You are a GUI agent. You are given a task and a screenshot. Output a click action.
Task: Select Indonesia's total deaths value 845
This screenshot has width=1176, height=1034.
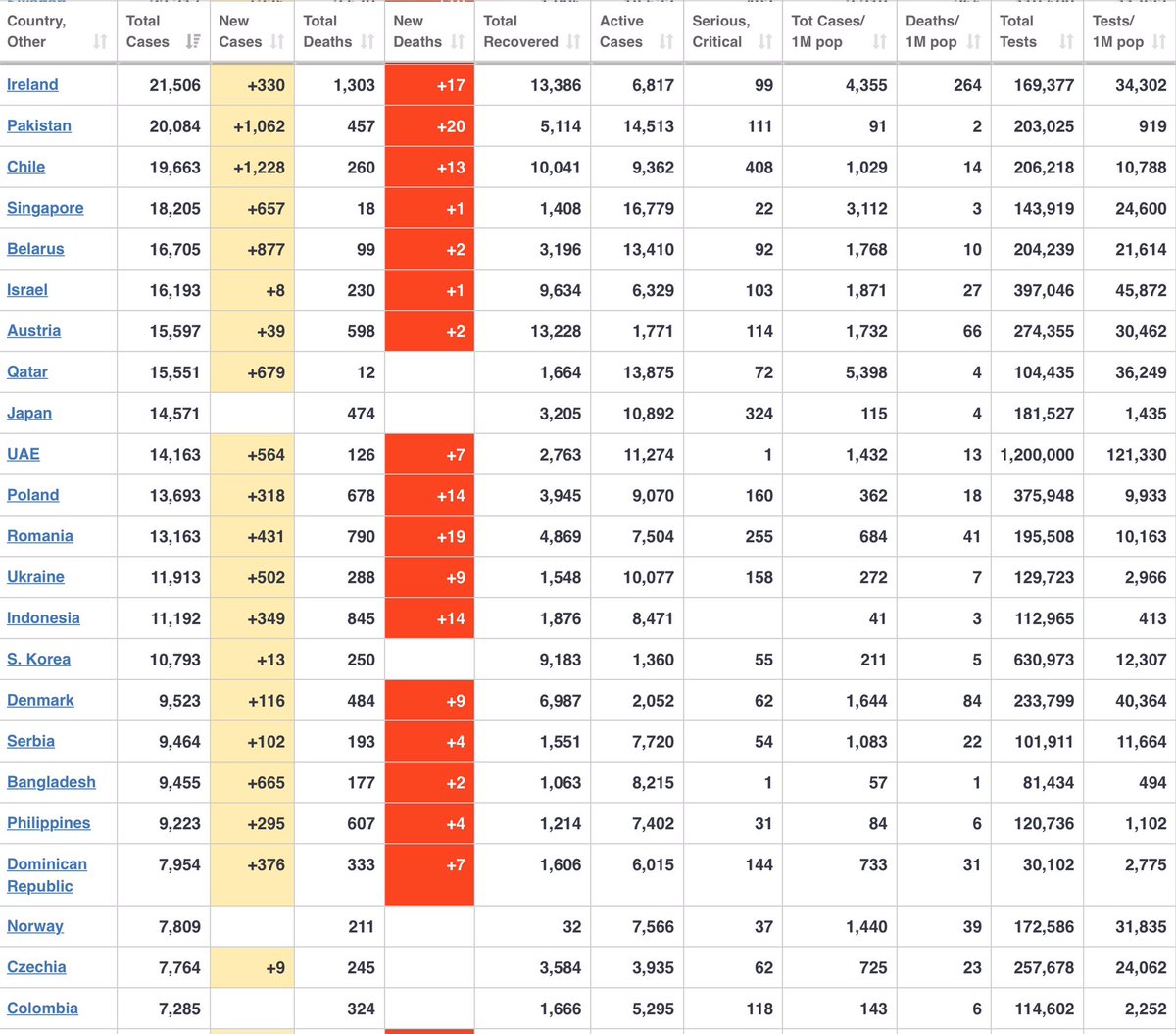361,619
